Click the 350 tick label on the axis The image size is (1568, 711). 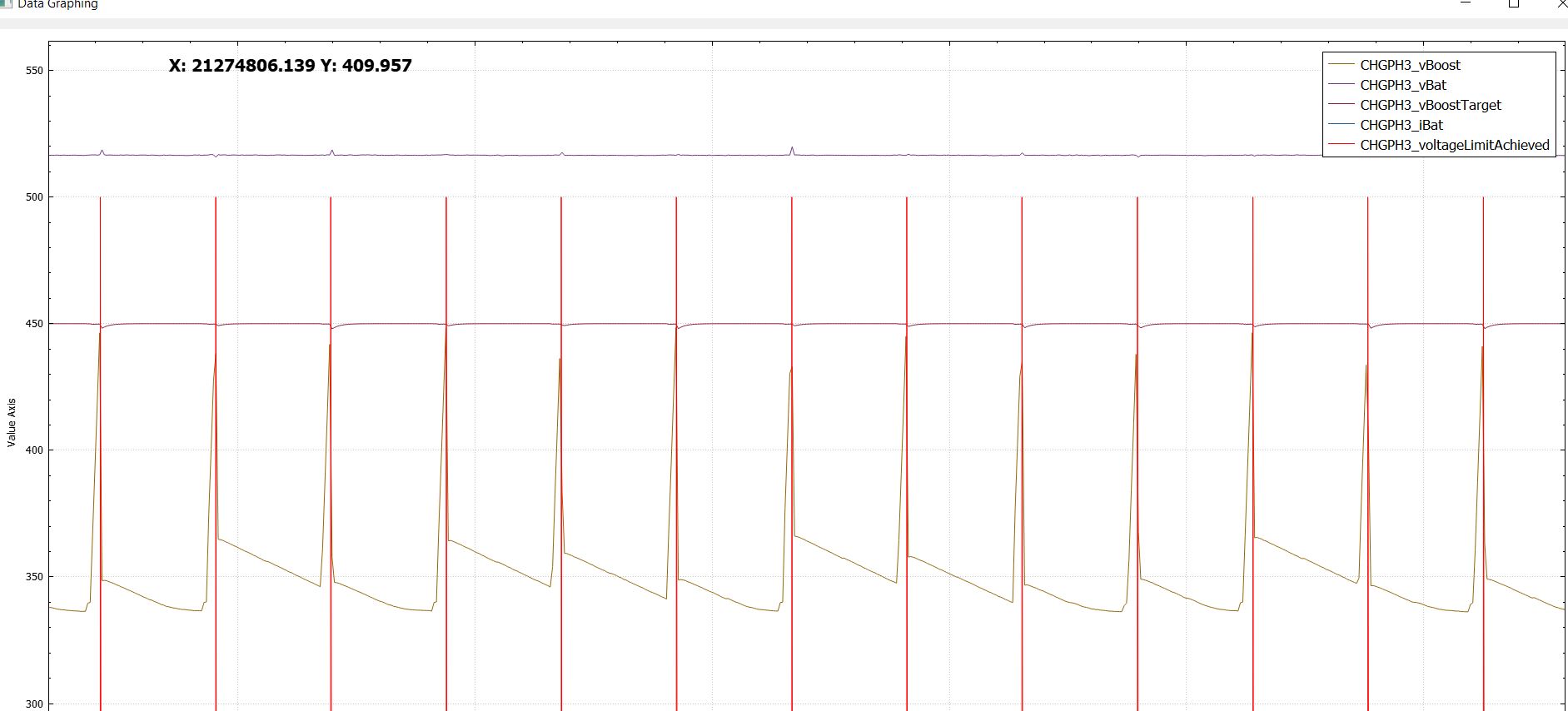34,577
